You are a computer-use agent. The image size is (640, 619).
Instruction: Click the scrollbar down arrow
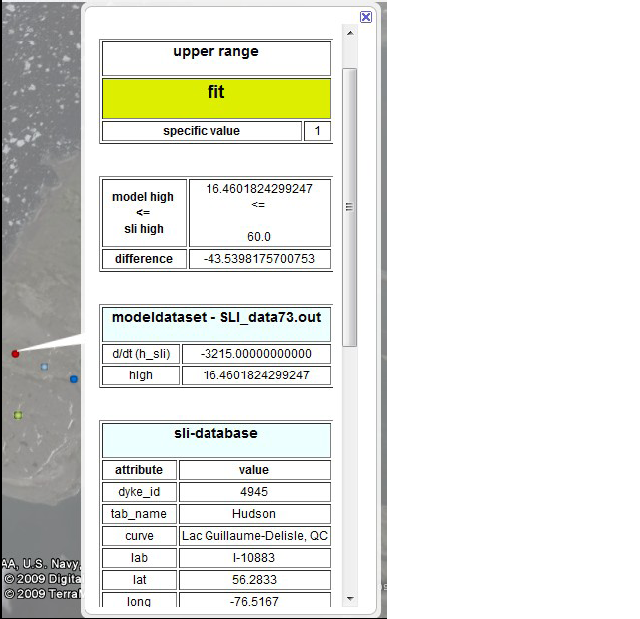click(350, 599)
